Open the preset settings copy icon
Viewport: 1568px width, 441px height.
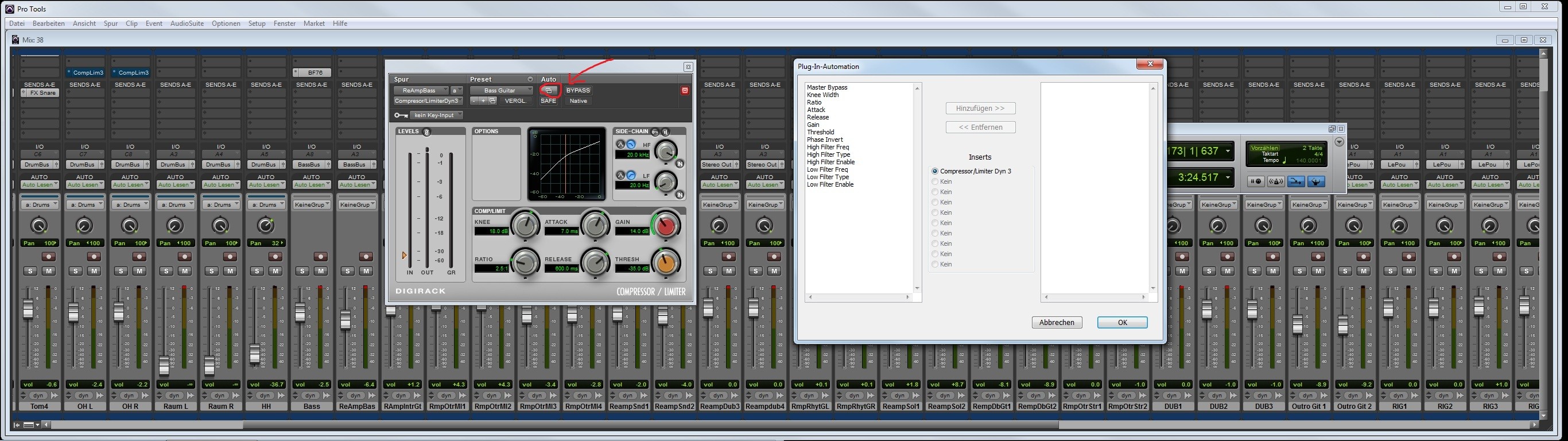click(492, 101)
